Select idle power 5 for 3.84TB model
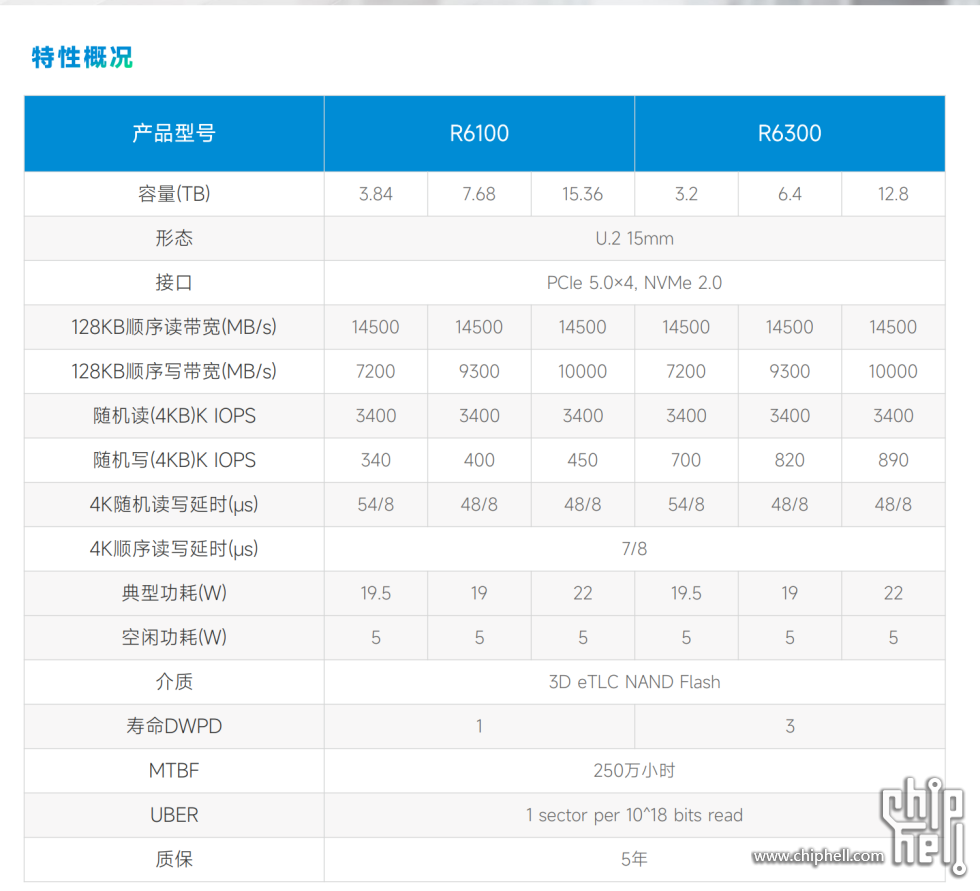980x891 pixels. click(x=376, y=638)
